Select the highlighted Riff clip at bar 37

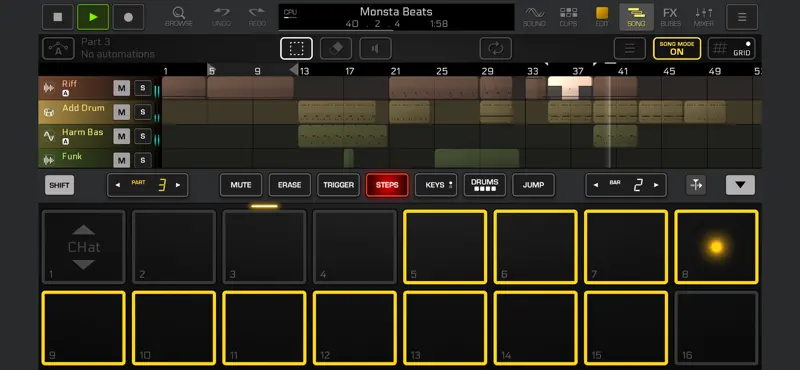coord(570,87)
